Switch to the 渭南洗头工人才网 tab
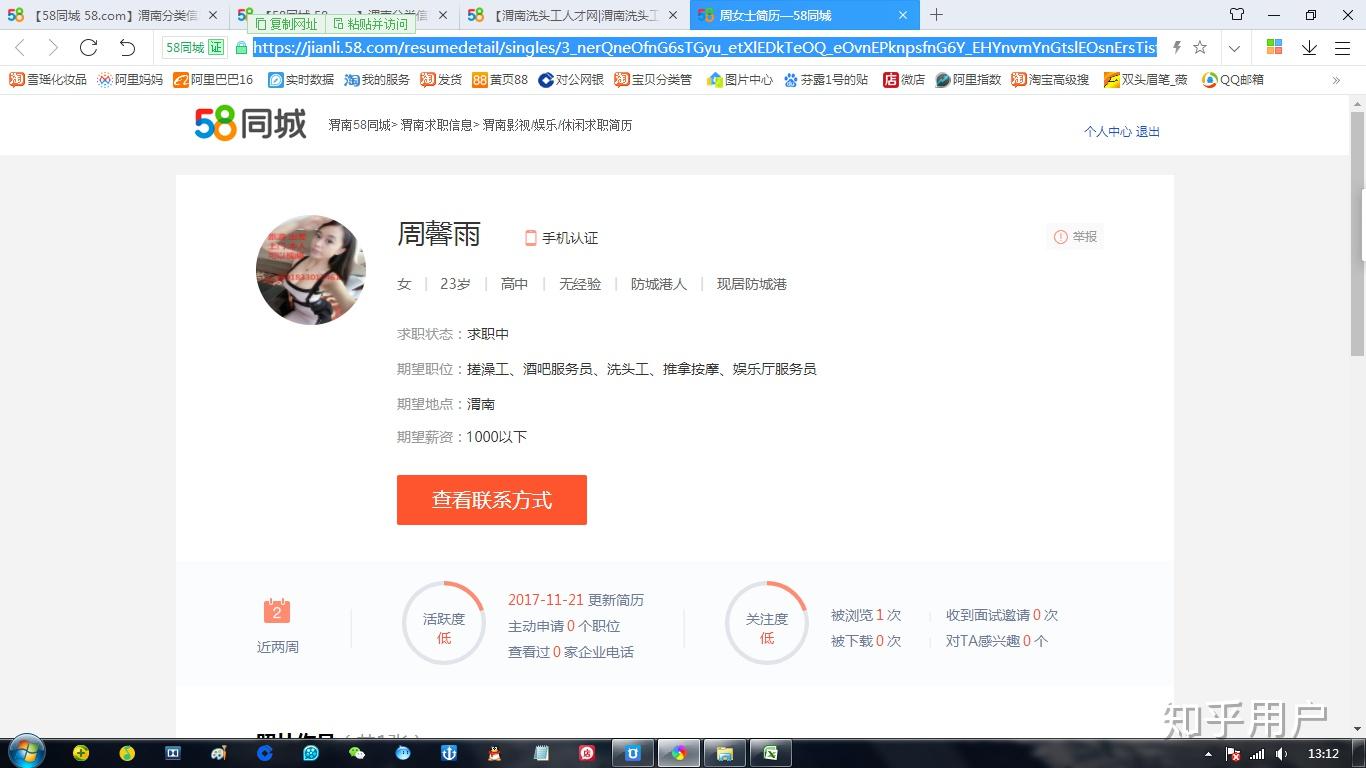 (x=575, y=15)
